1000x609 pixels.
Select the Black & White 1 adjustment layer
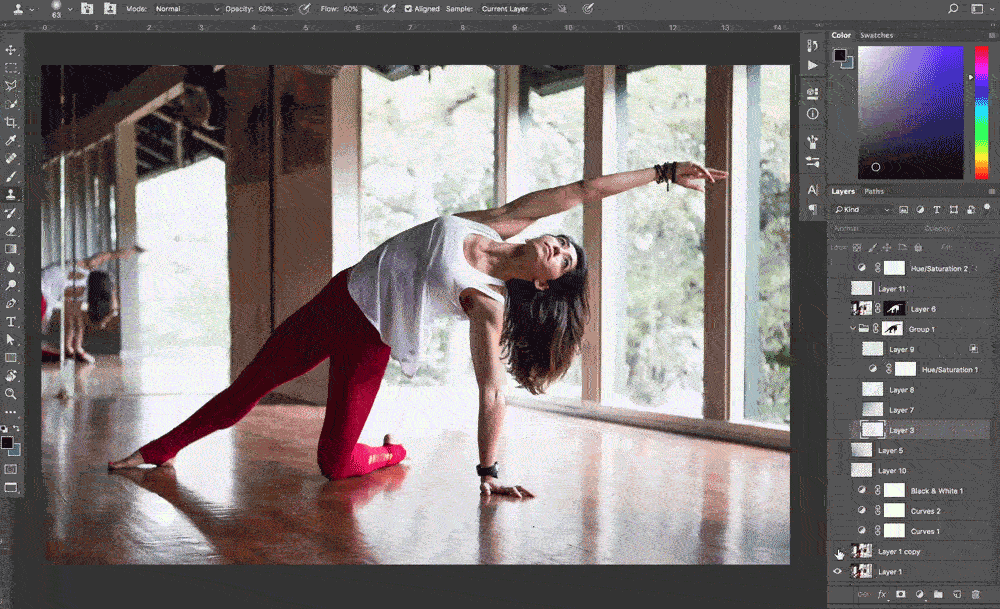click(x=936, y=491)
